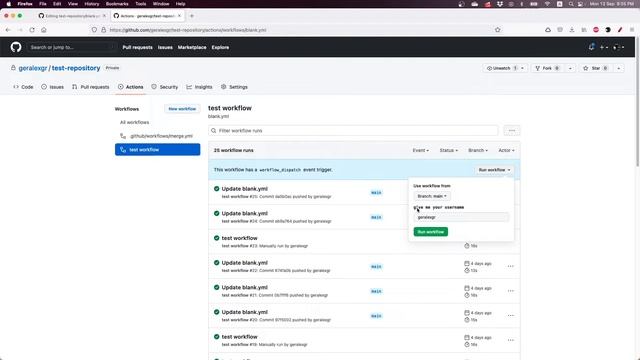Switch to Editing test-repository browser tab

pos(72,16)
